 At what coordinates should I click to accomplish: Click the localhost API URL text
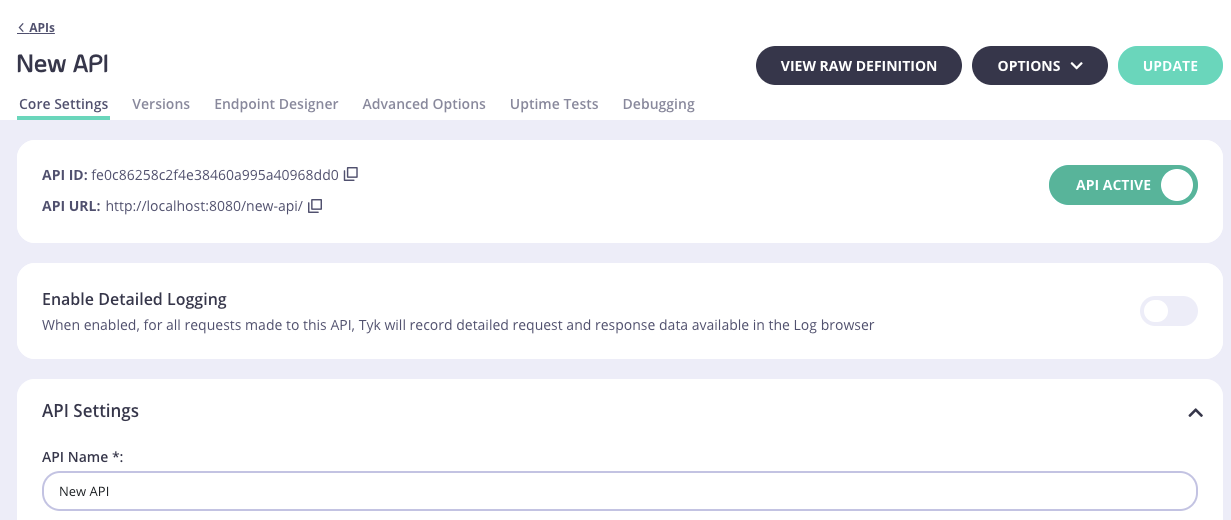point(203,207)
